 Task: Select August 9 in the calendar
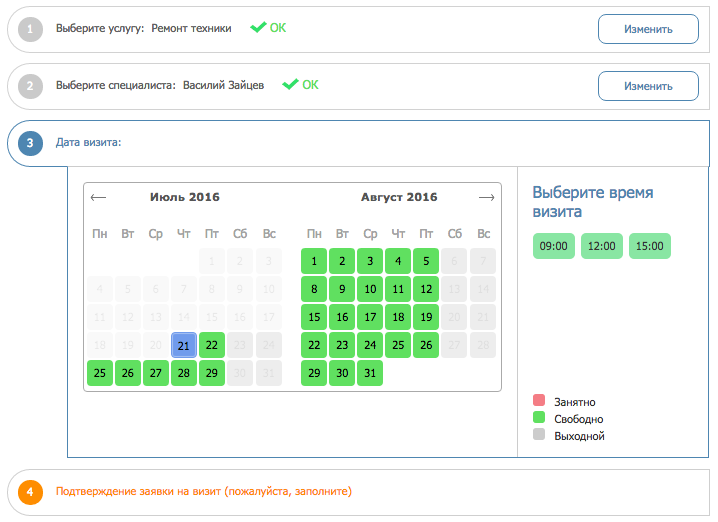point(342,289)
